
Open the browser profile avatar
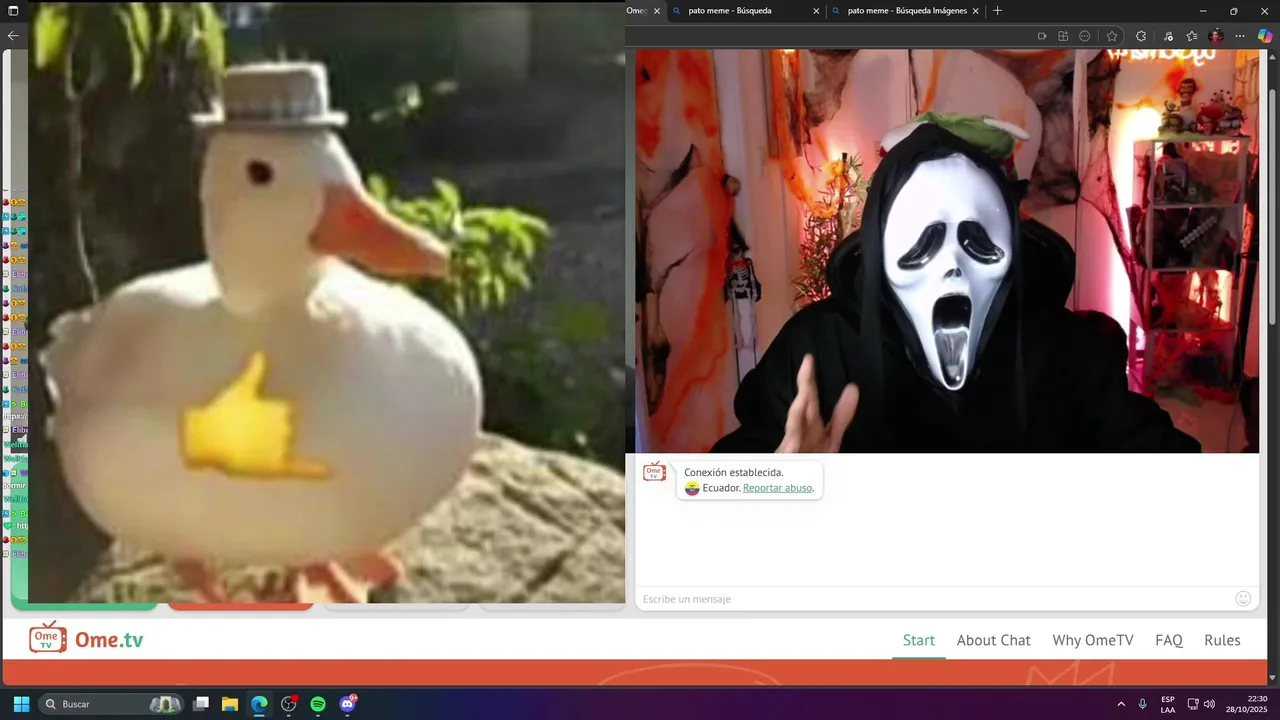click(1216, 36)
